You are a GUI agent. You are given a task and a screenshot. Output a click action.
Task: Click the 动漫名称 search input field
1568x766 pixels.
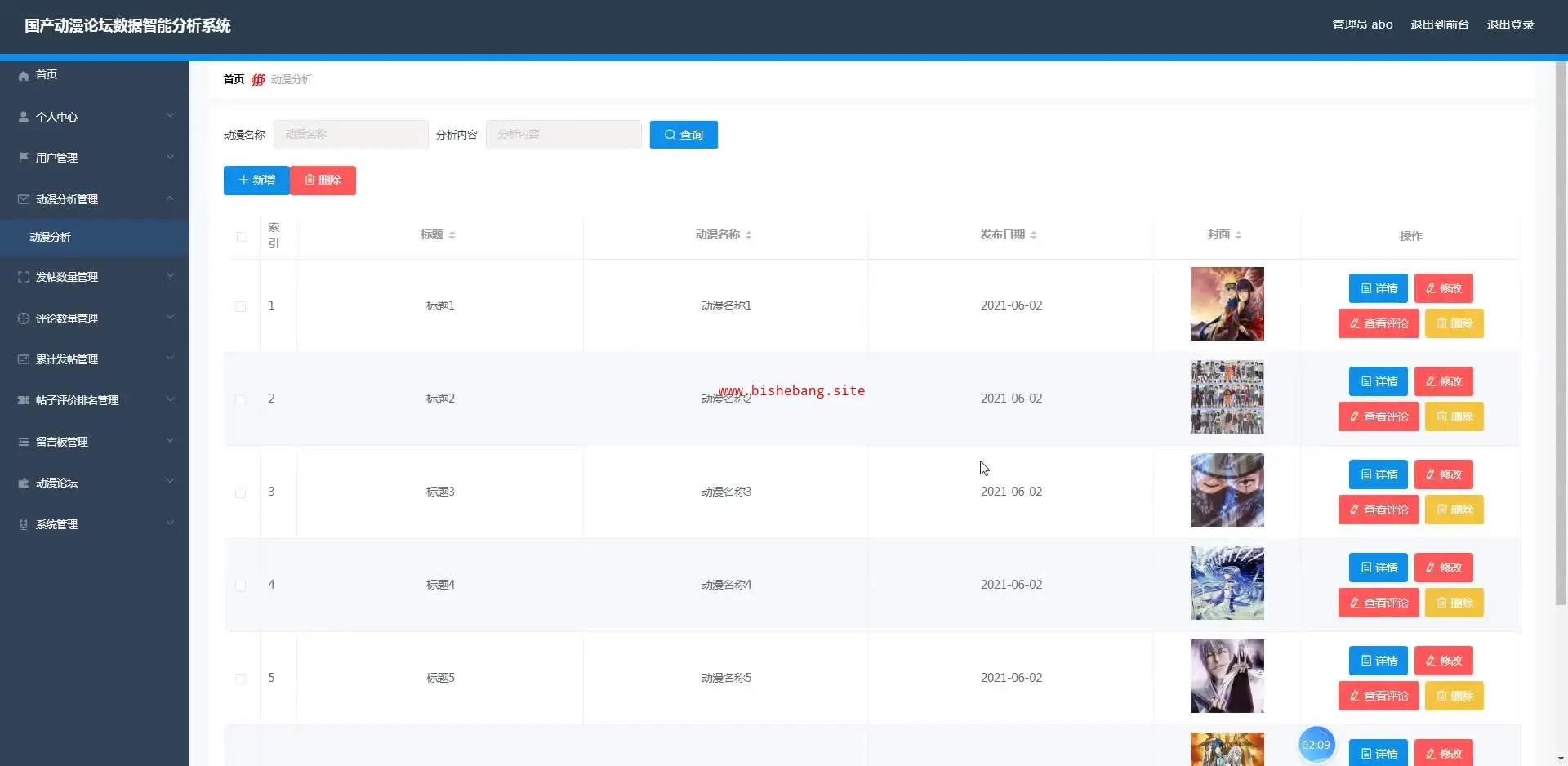350,135
